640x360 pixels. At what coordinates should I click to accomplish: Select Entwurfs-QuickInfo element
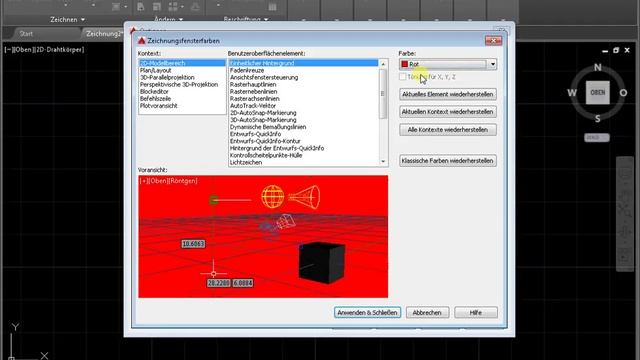(x=255, y=134)
